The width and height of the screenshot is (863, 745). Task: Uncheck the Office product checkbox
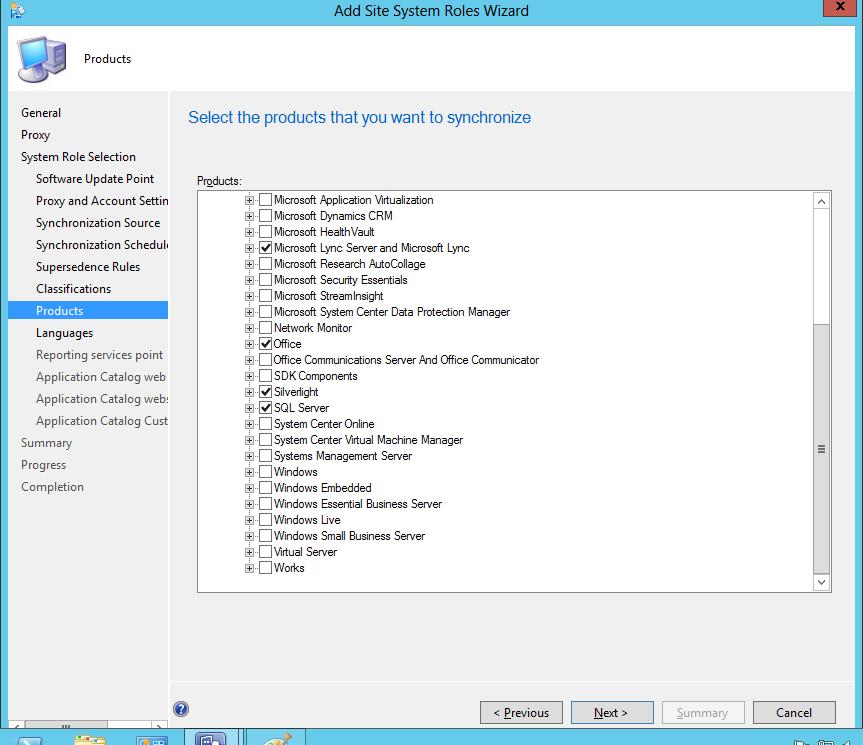pos(265,344)
